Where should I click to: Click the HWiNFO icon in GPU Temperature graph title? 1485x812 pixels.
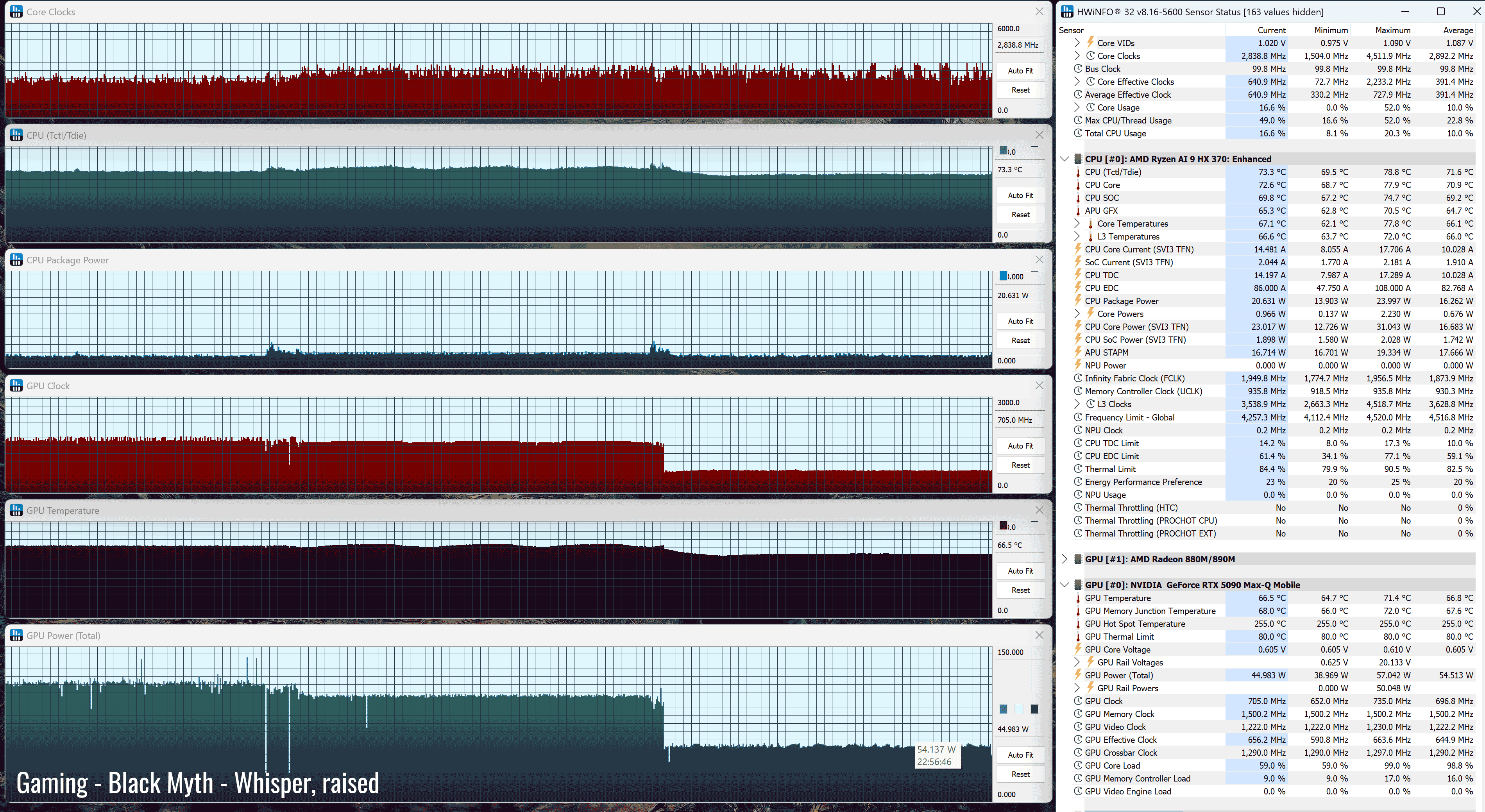(16, 511)
